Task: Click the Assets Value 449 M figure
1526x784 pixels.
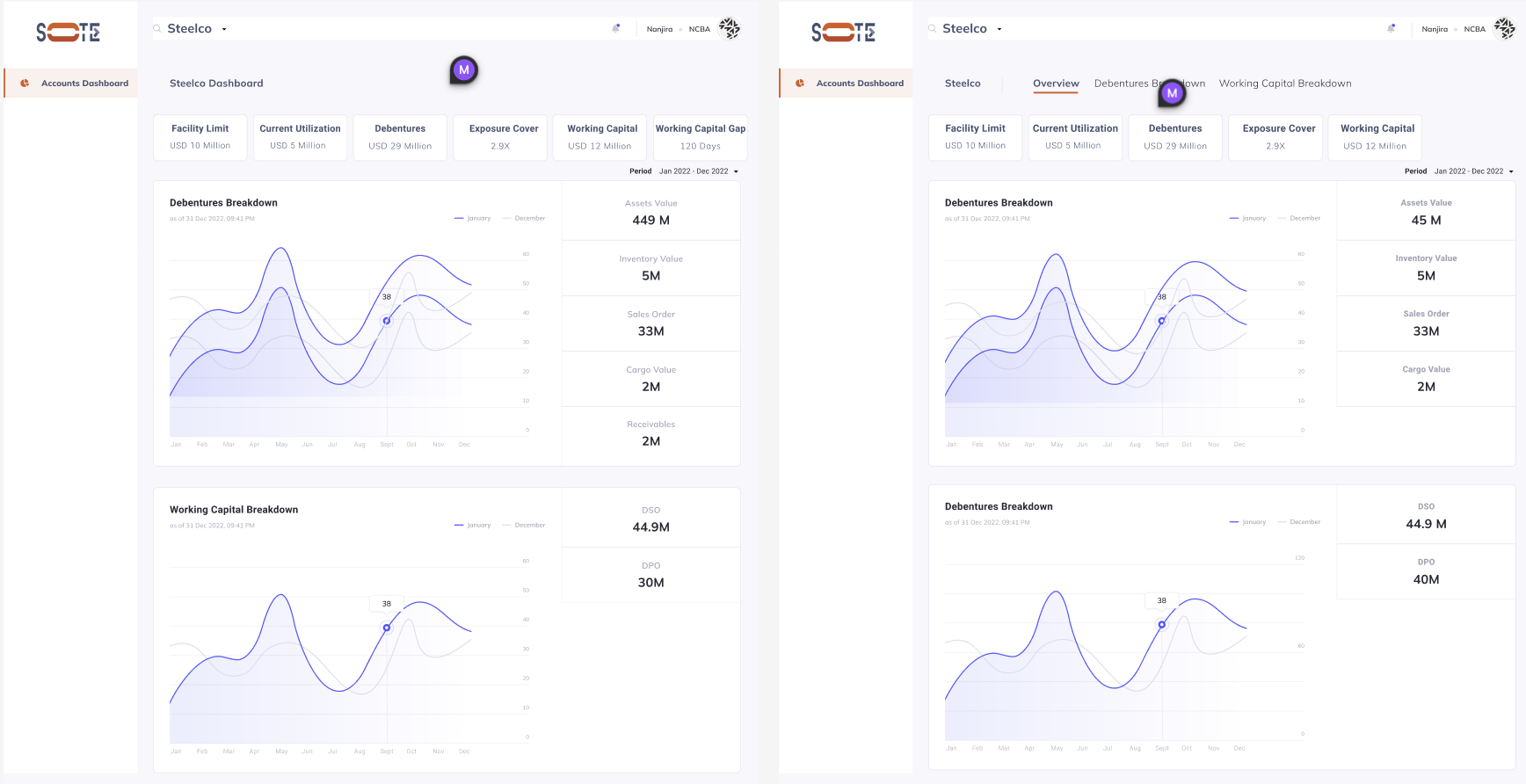Action: click(x=650, y=221)
